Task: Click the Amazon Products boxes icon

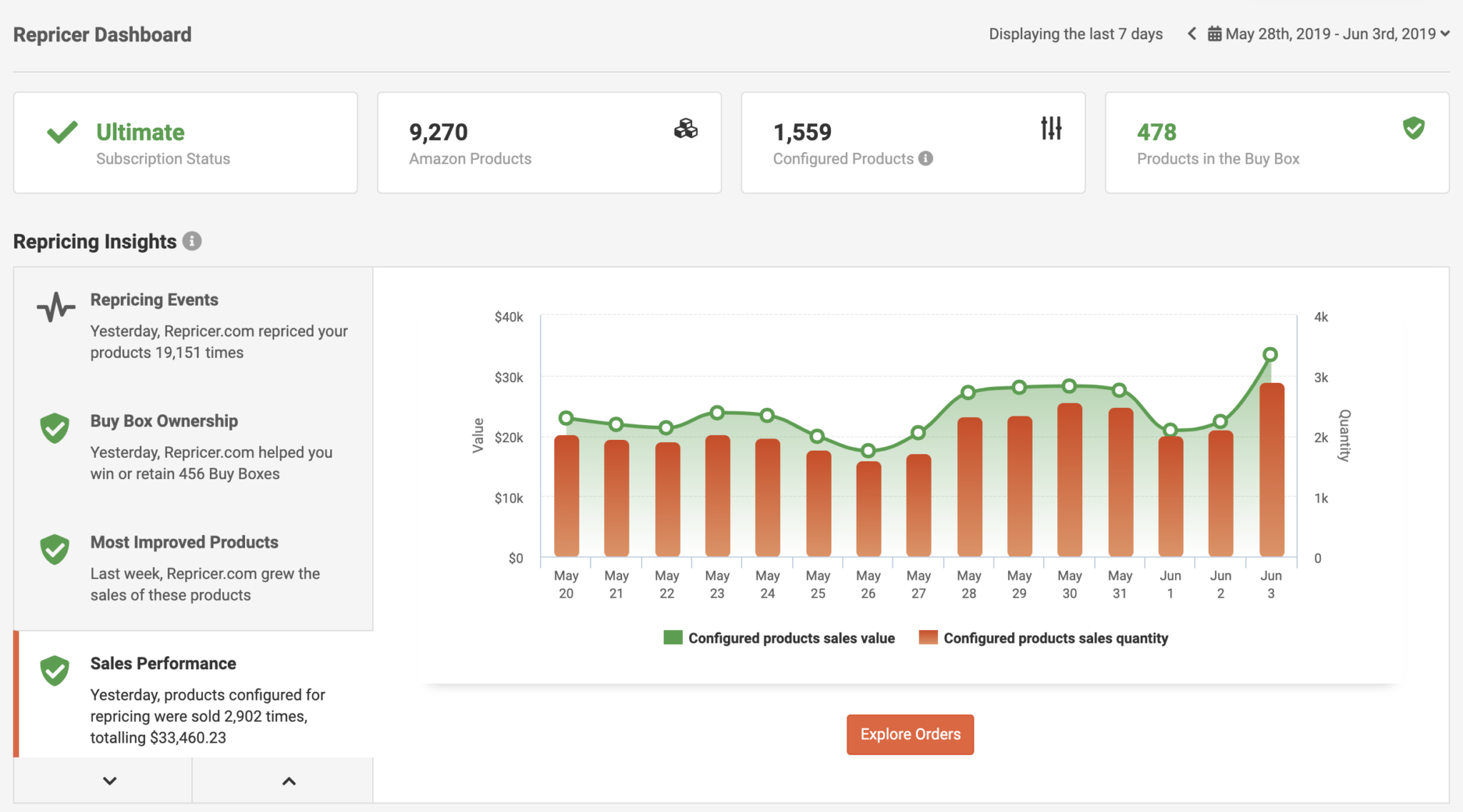Action: 686,129
